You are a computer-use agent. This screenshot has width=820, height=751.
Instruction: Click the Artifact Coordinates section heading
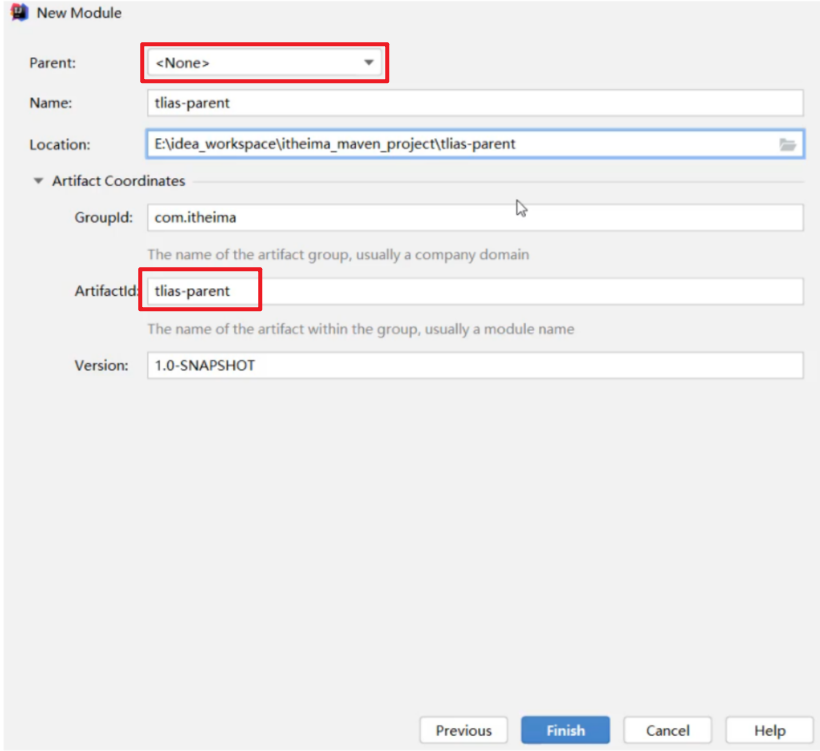tap(118, 181)
